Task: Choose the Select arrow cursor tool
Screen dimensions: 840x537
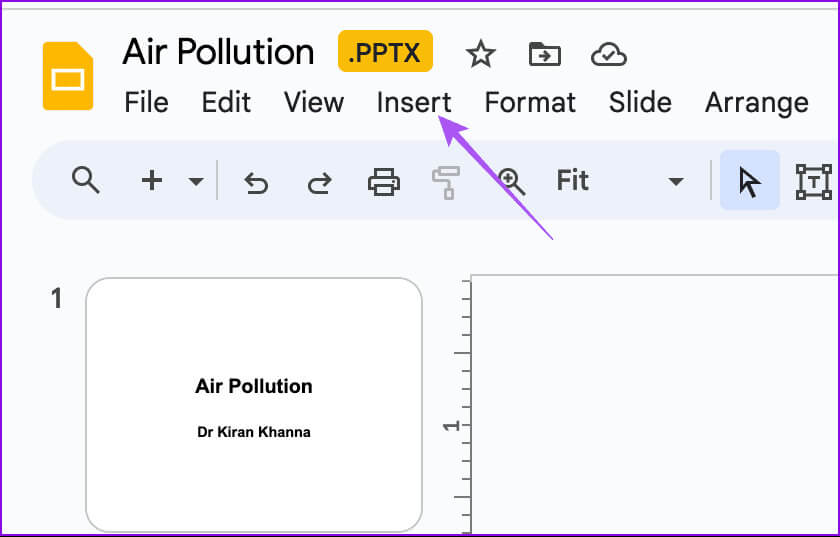Action: pos(749,182)
